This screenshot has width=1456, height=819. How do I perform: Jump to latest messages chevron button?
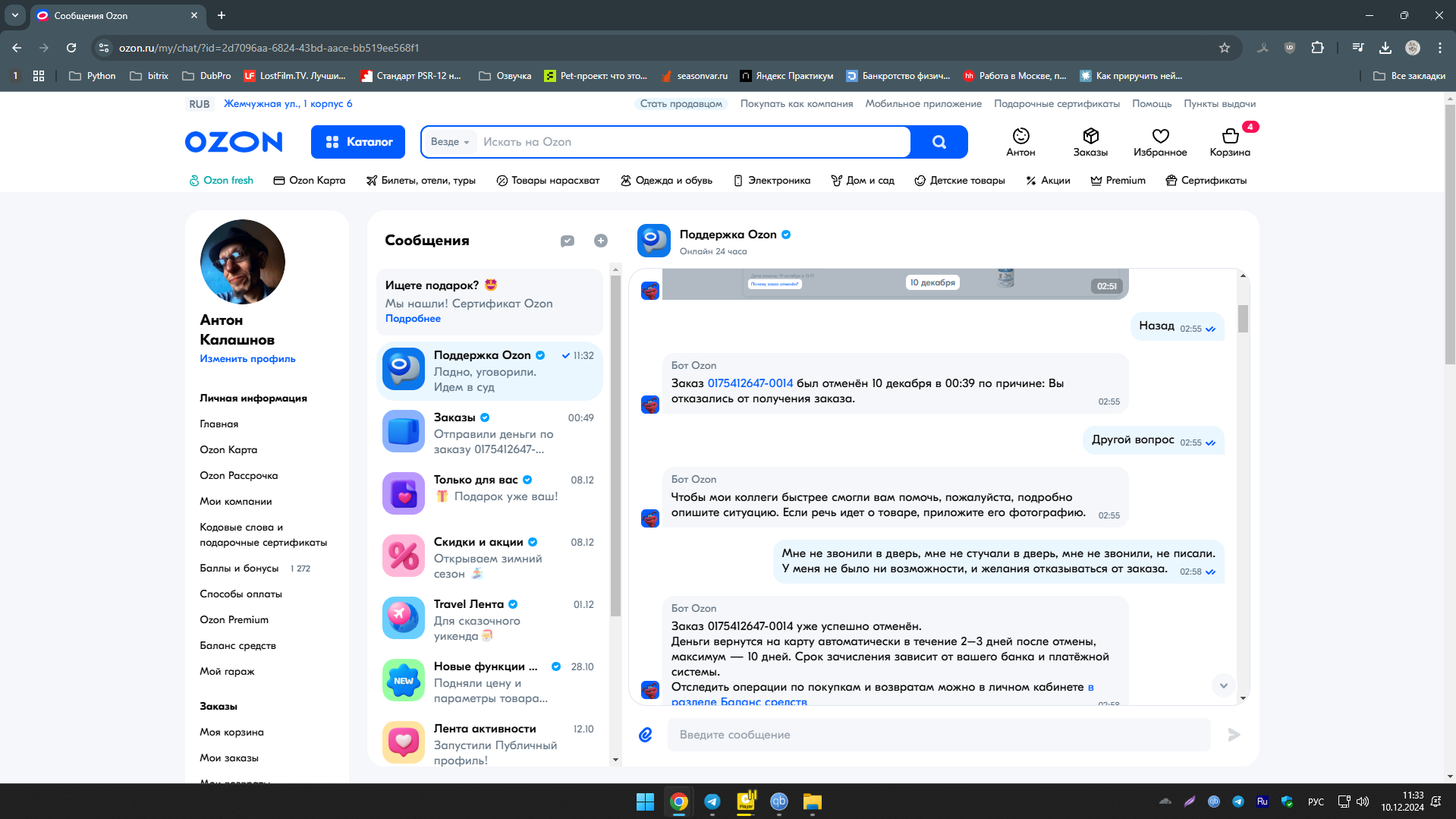[1223, 685]
